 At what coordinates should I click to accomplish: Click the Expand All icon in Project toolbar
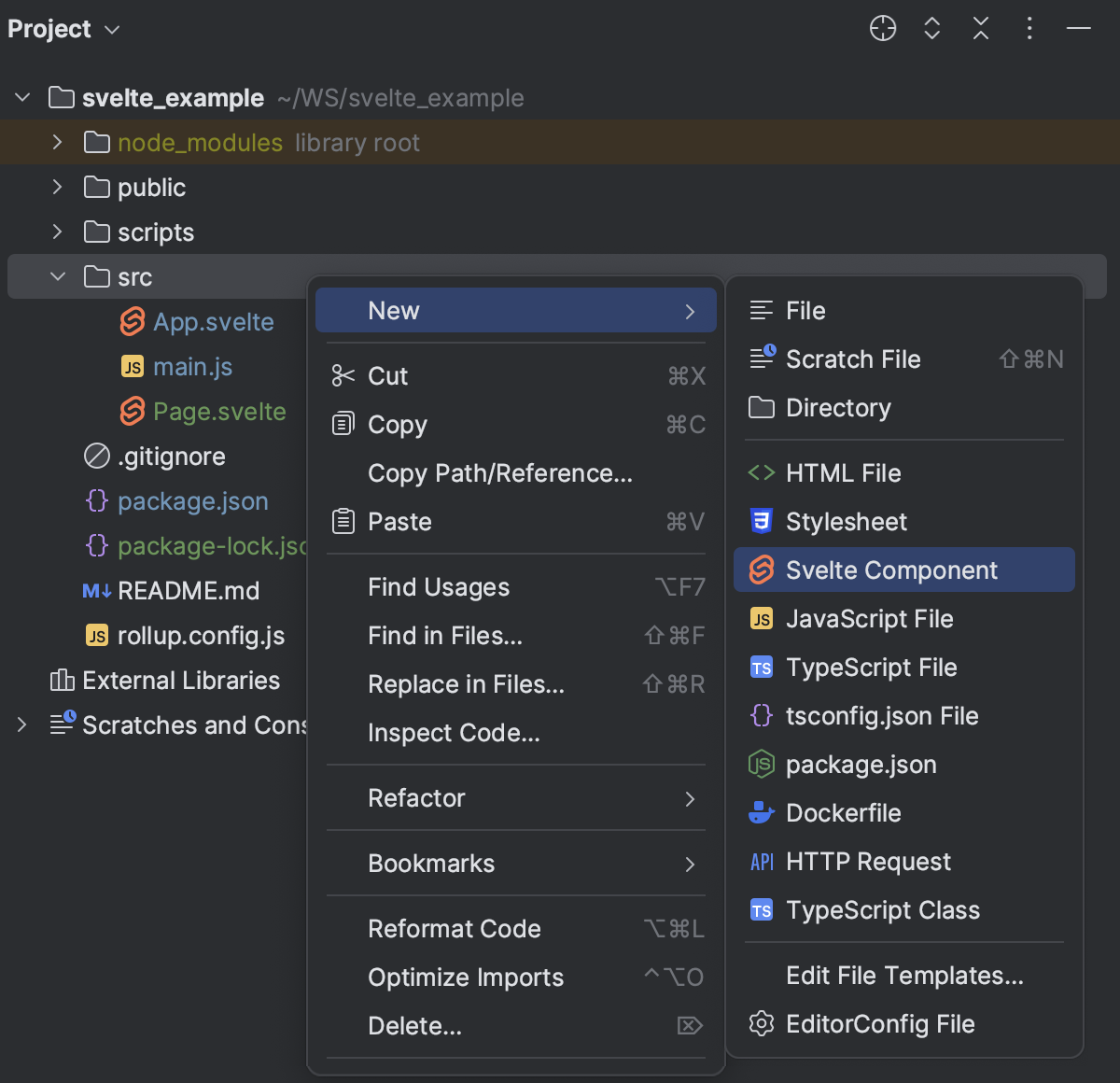[x=931, y=28]
